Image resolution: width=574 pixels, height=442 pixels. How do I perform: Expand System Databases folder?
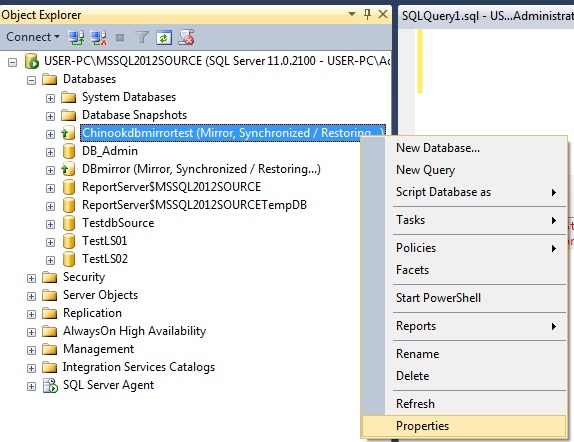coord(50,98)
